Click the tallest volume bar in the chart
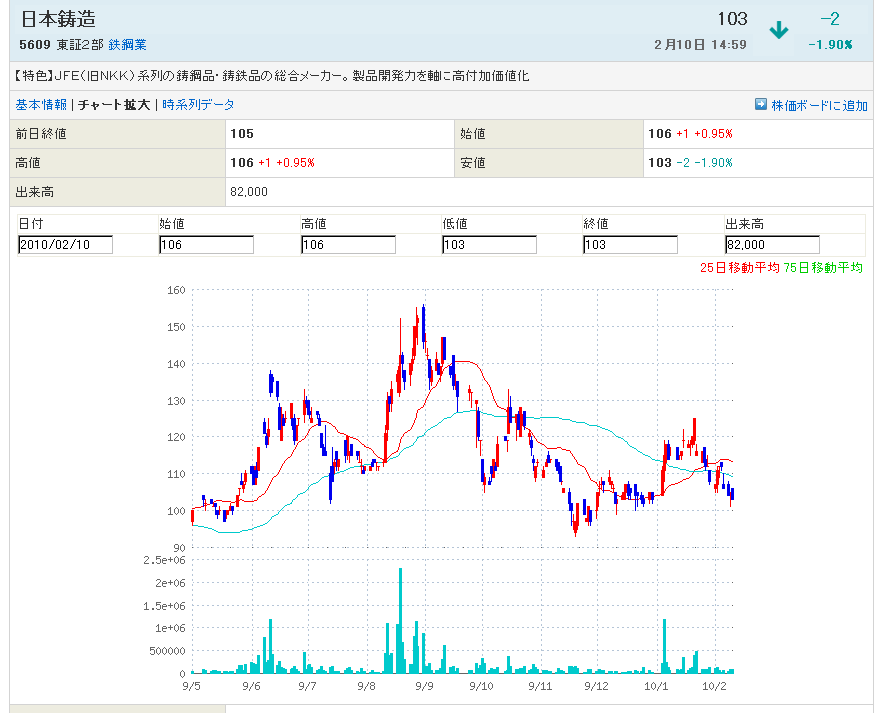881x713 pixels. tap(400, 620)
